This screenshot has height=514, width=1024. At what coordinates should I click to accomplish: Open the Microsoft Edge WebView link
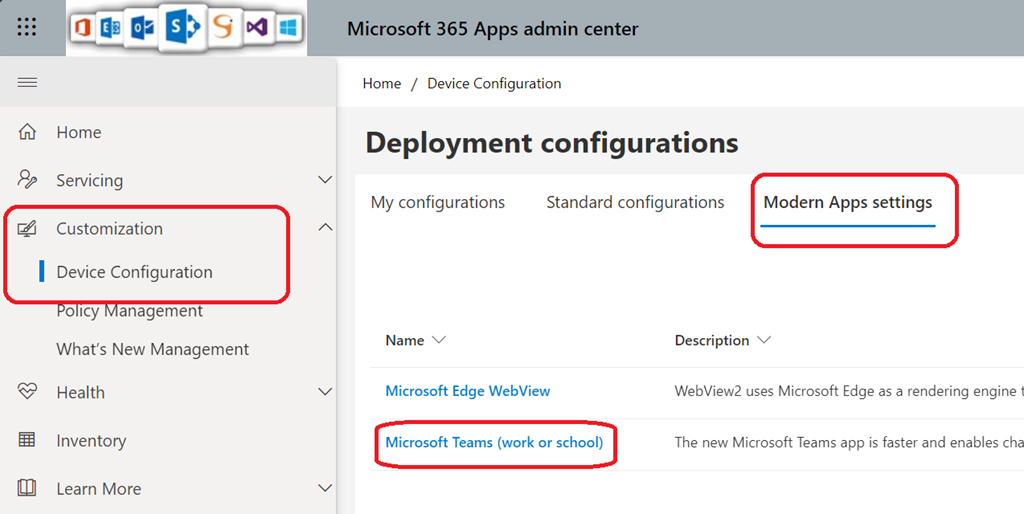point(467,391)
